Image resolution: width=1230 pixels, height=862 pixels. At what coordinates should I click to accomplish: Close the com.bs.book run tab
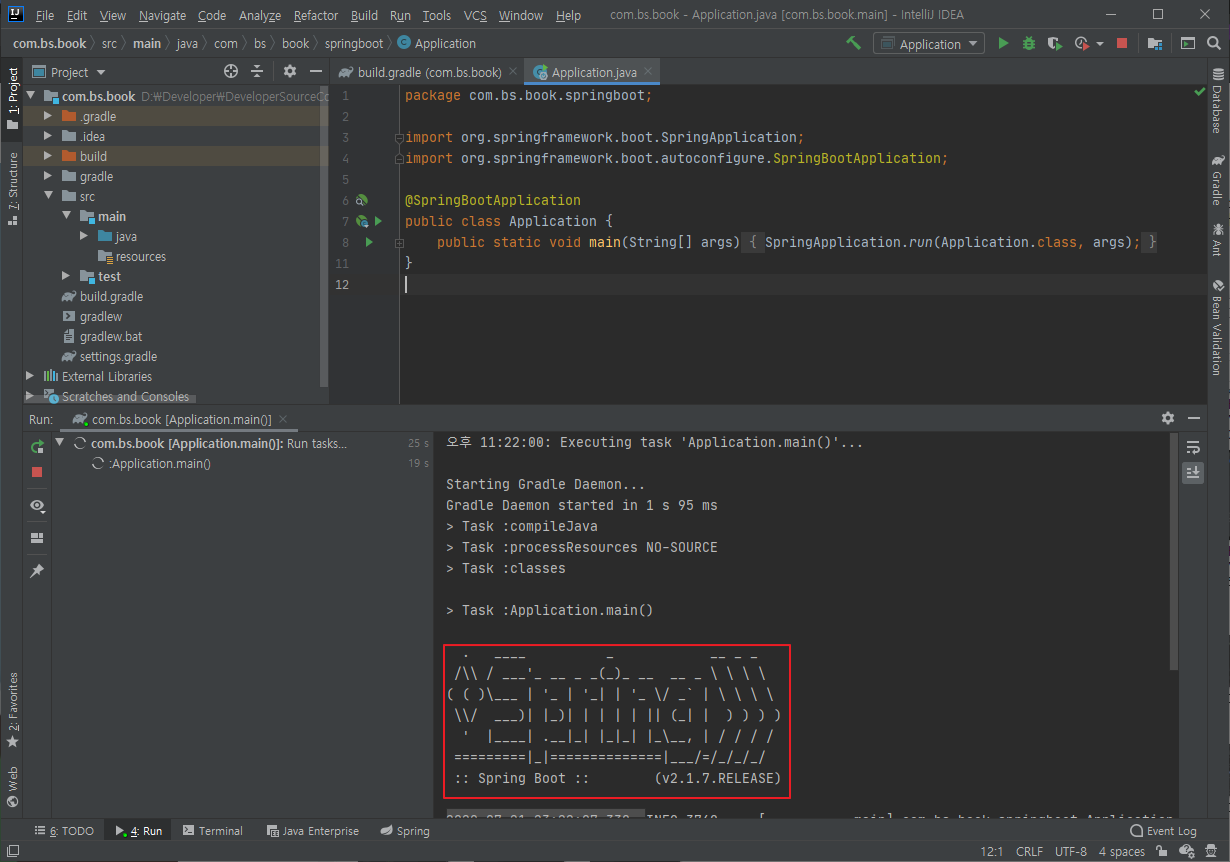click(282, 419)
